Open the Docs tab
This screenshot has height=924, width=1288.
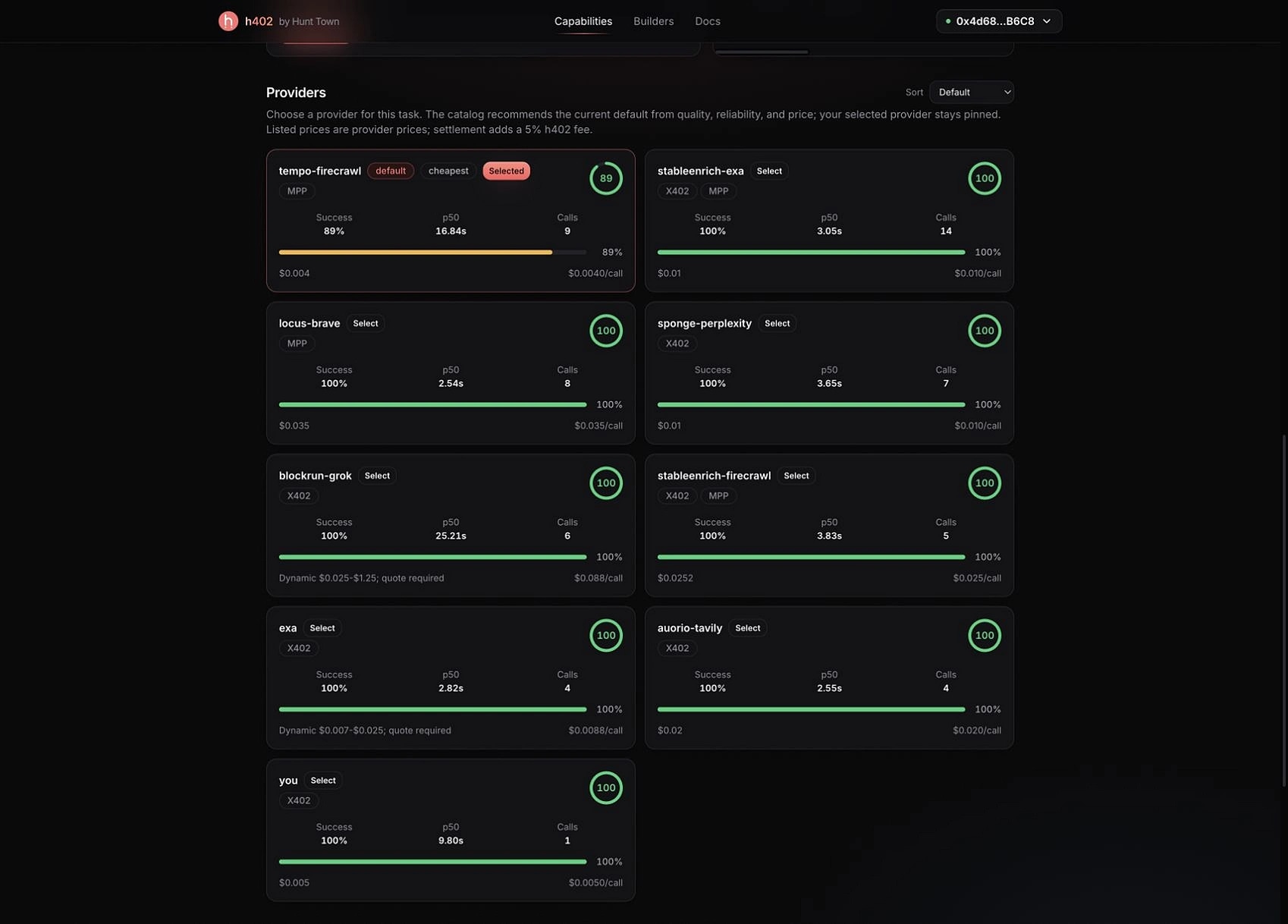[x=707, y=21]
